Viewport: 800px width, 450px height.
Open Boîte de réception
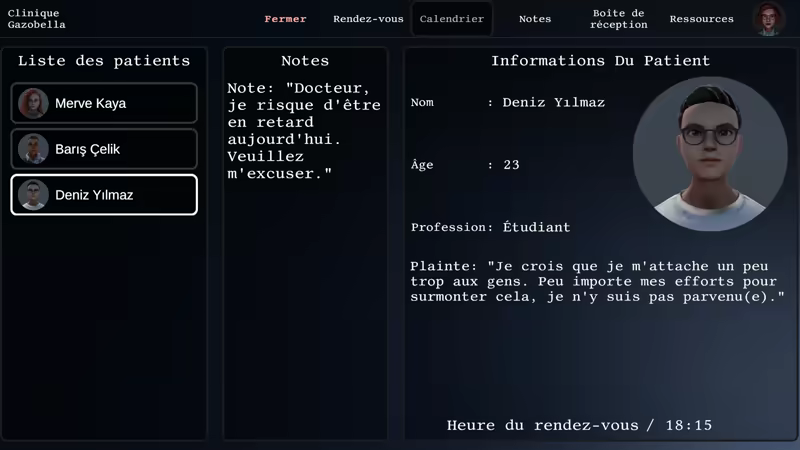[x=618, y=19]
